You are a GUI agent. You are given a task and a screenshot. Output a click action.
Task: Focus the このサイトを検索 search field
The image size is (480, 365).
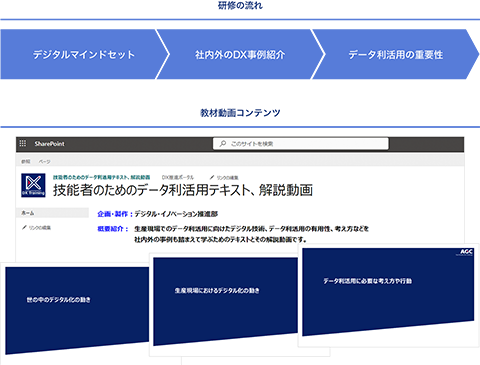coord(301,144)
